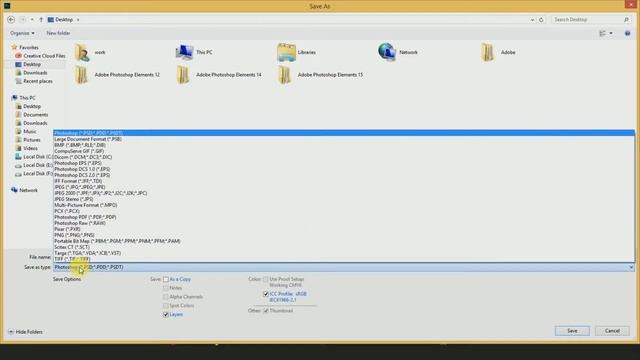640x360 pixels.
Task: Open the view options dropdown arrow
Action: click(x=611, y=33)
